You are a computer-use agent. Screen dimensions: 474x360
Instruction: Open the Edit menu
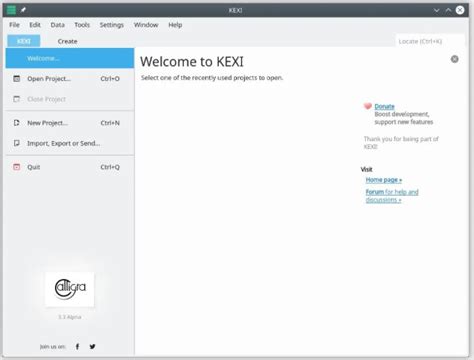(35, 25)
